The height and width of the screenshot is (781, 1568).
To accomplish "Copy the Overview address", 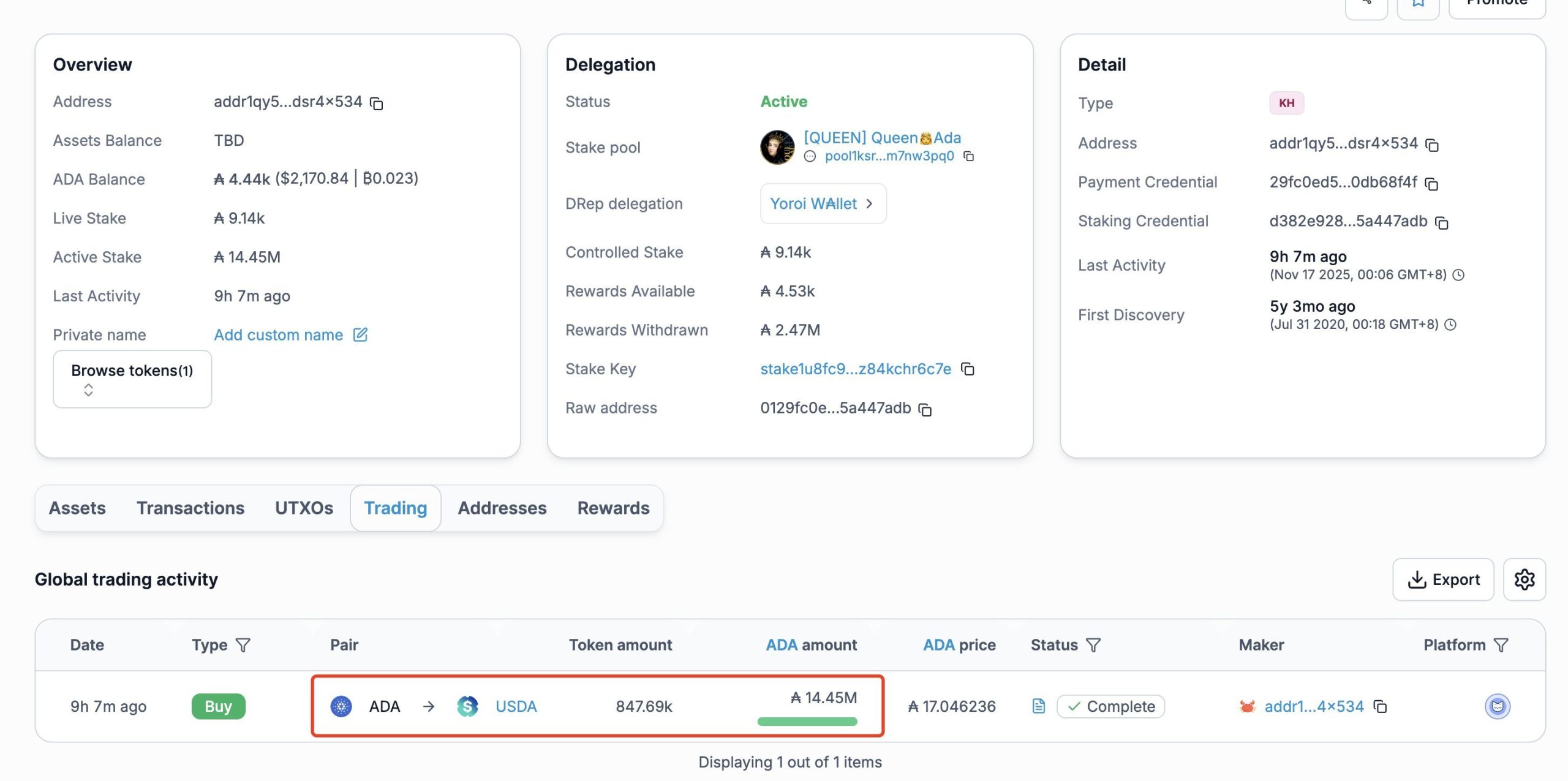I will (377, 104).
